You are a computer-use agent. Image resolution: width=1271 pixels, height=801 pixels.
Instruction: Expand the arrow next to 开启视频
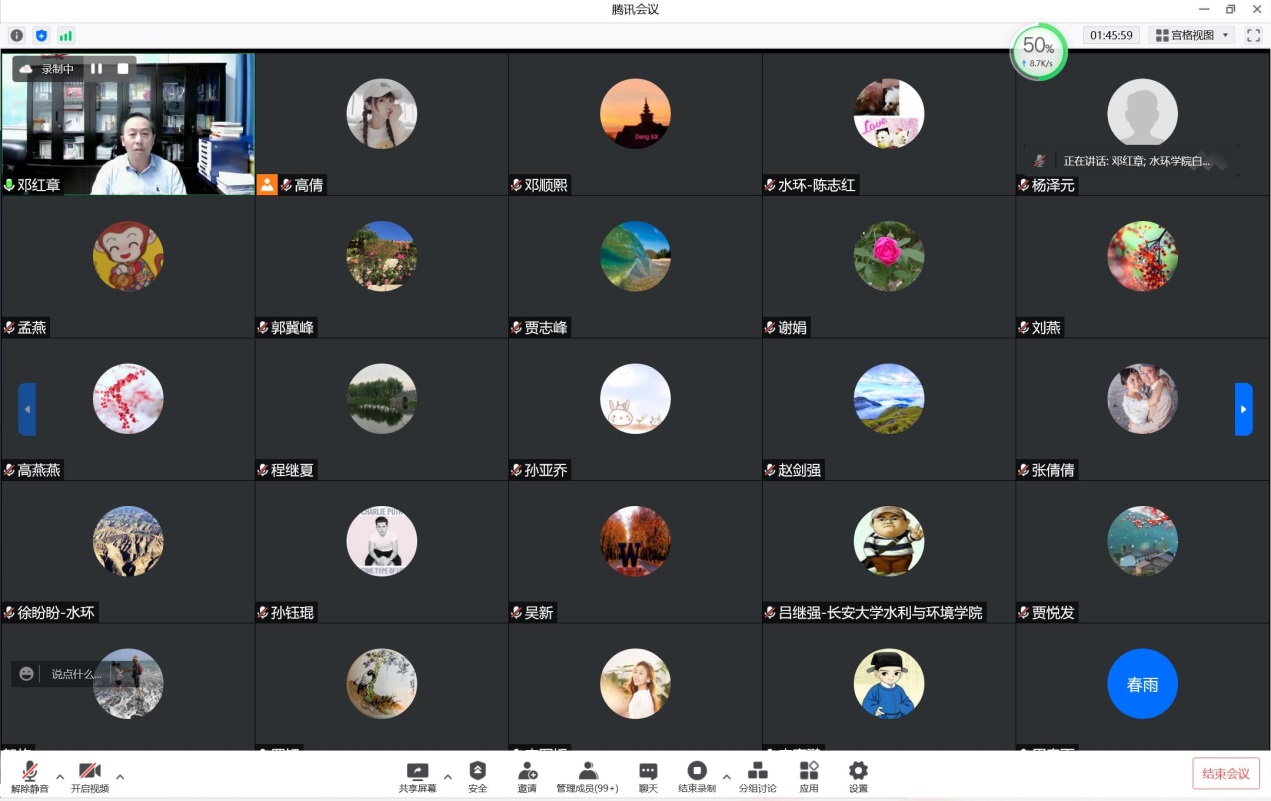point(120,776)
